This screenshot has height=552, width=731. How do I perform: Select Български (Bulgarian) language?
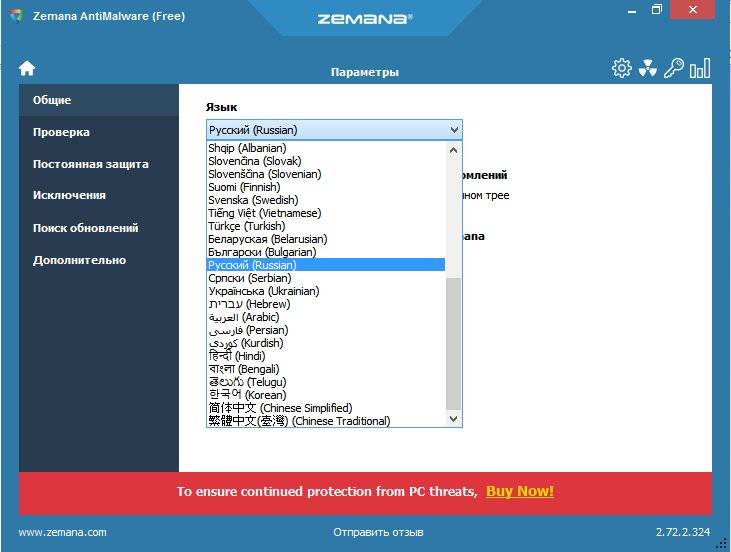326,252
